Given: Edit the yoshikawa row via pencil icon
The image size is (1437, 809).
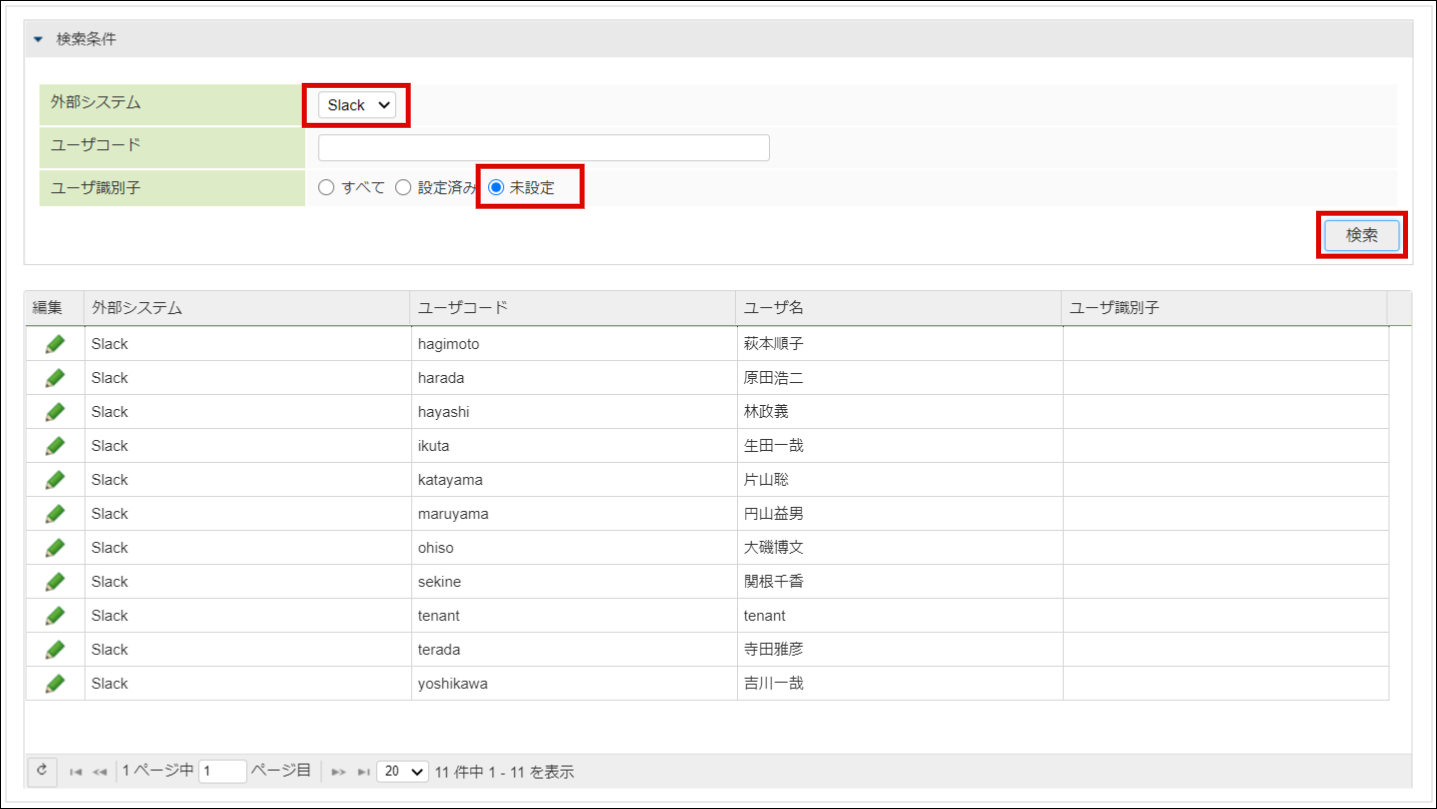Looking at the screenshot, I should [x=55, y=684].
